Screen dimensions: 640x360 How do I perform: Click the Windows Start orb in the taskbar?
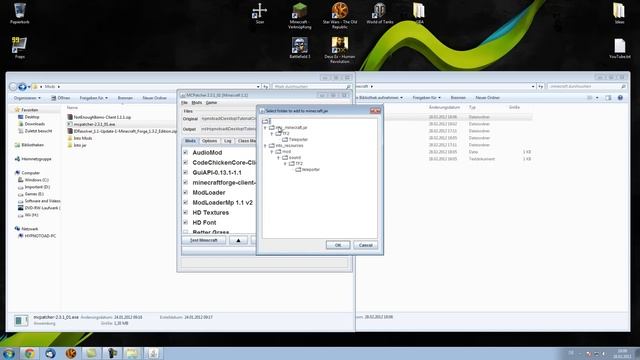[9, 353]
